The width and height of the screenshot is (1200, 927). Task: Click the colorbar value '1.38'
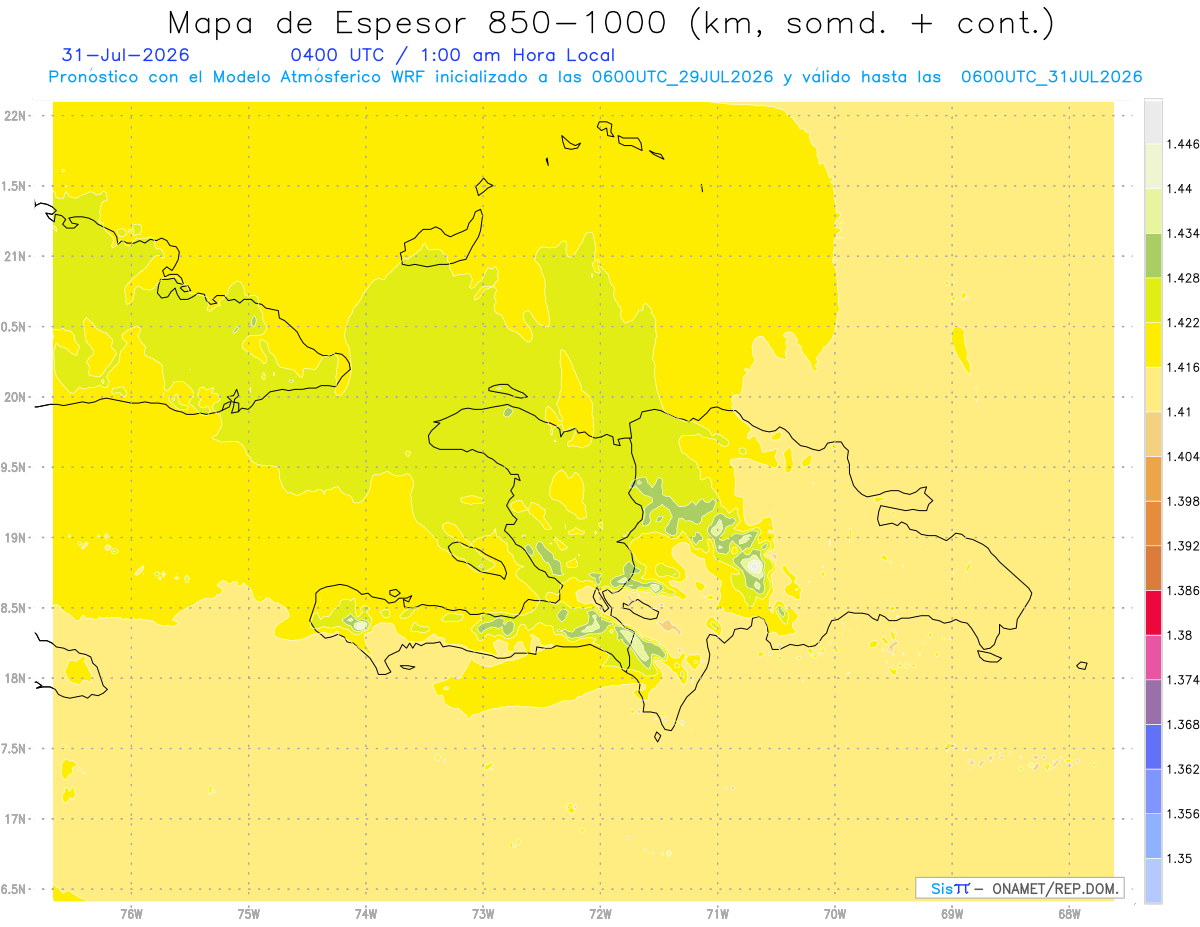[1181, 635]
